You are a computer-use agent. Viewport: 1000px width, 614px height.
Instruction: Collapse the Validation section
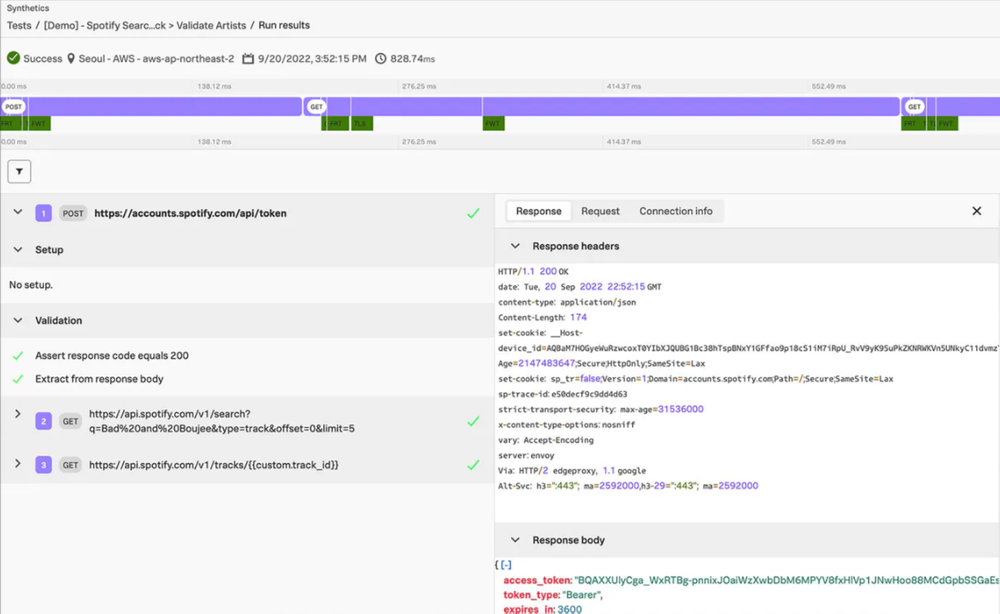[x=17, y=320]
